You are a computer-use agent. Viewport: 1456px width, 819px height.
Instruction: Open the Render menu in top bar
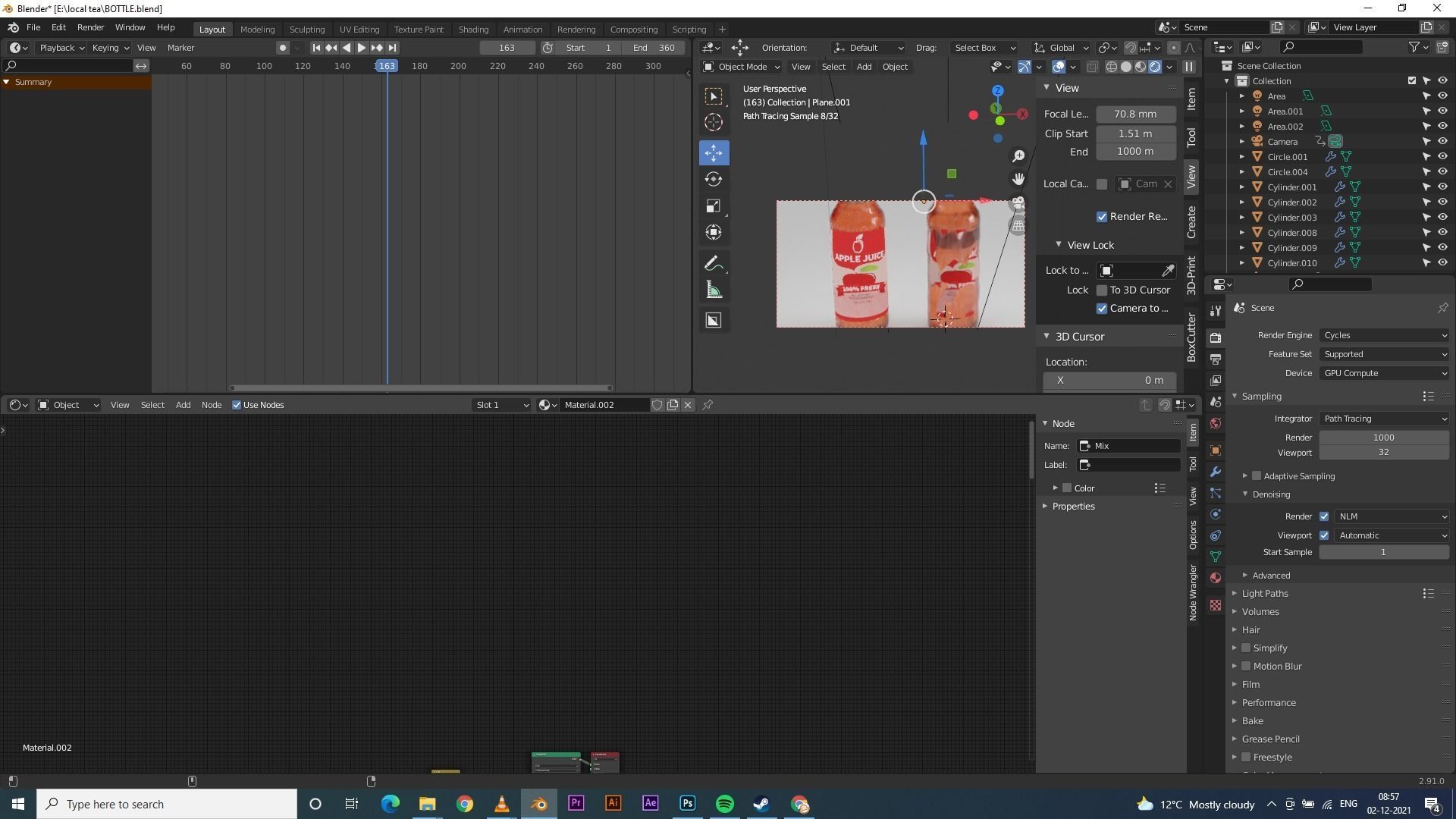tap(90, 27)
